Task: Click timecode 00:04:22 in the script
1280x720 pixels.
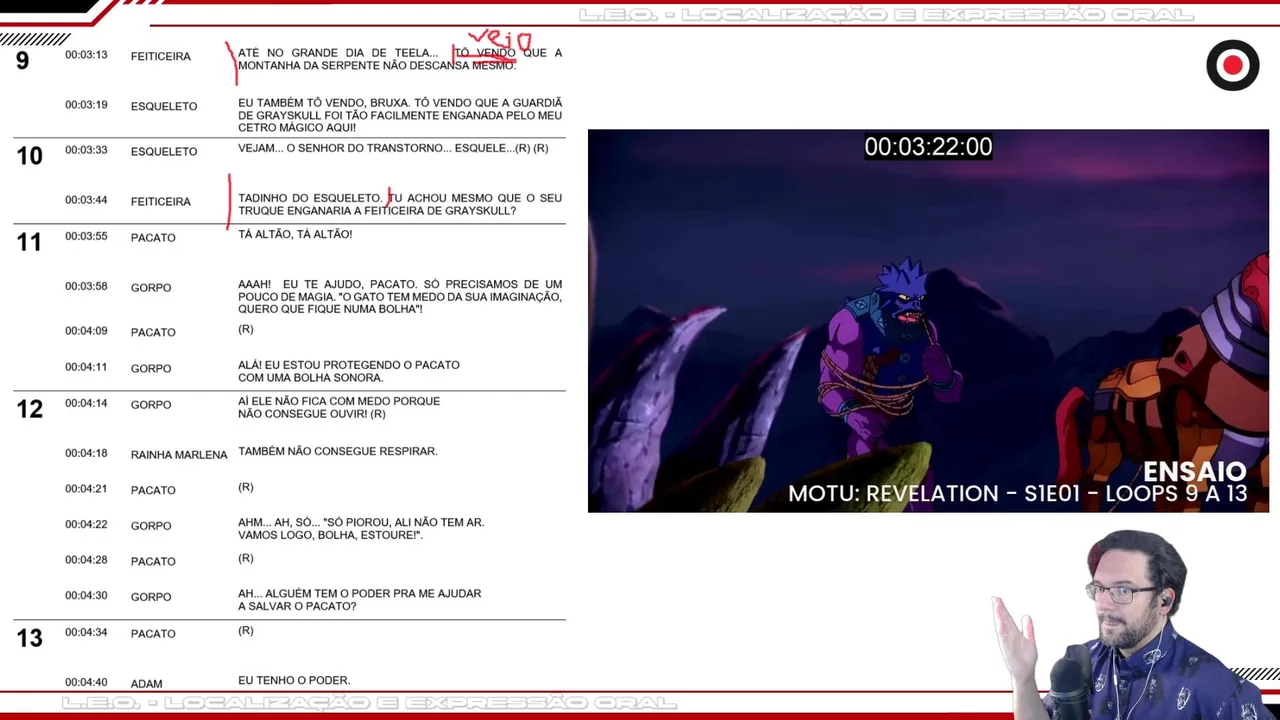Action: pos(86,525)
